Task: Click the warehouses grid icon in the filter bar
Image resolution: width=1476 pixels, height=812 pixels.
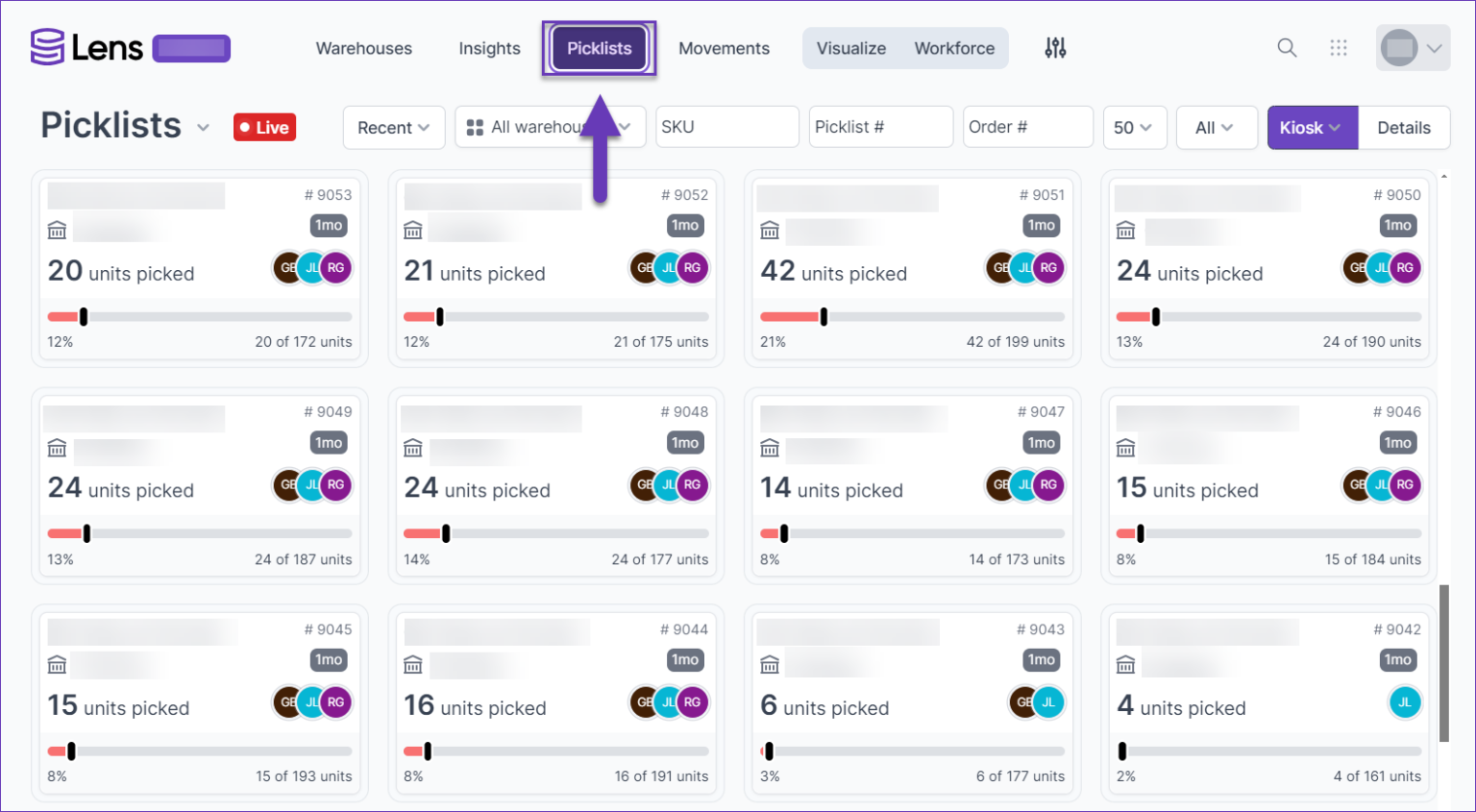Action: point(475,127)
